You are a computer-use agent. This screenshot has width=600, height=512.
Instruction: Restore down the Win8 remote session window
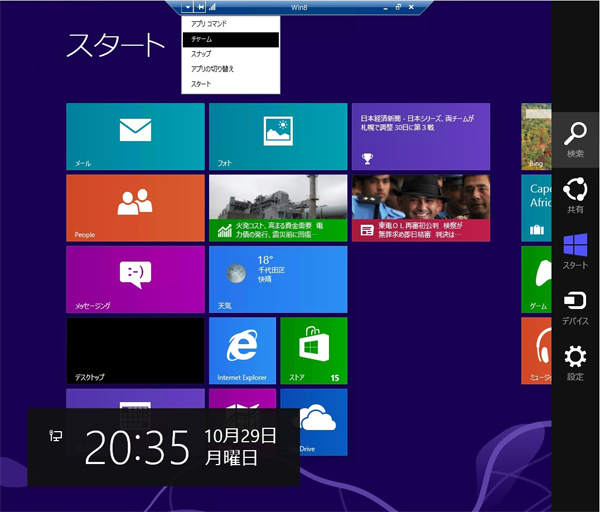[x=398, y=7]
